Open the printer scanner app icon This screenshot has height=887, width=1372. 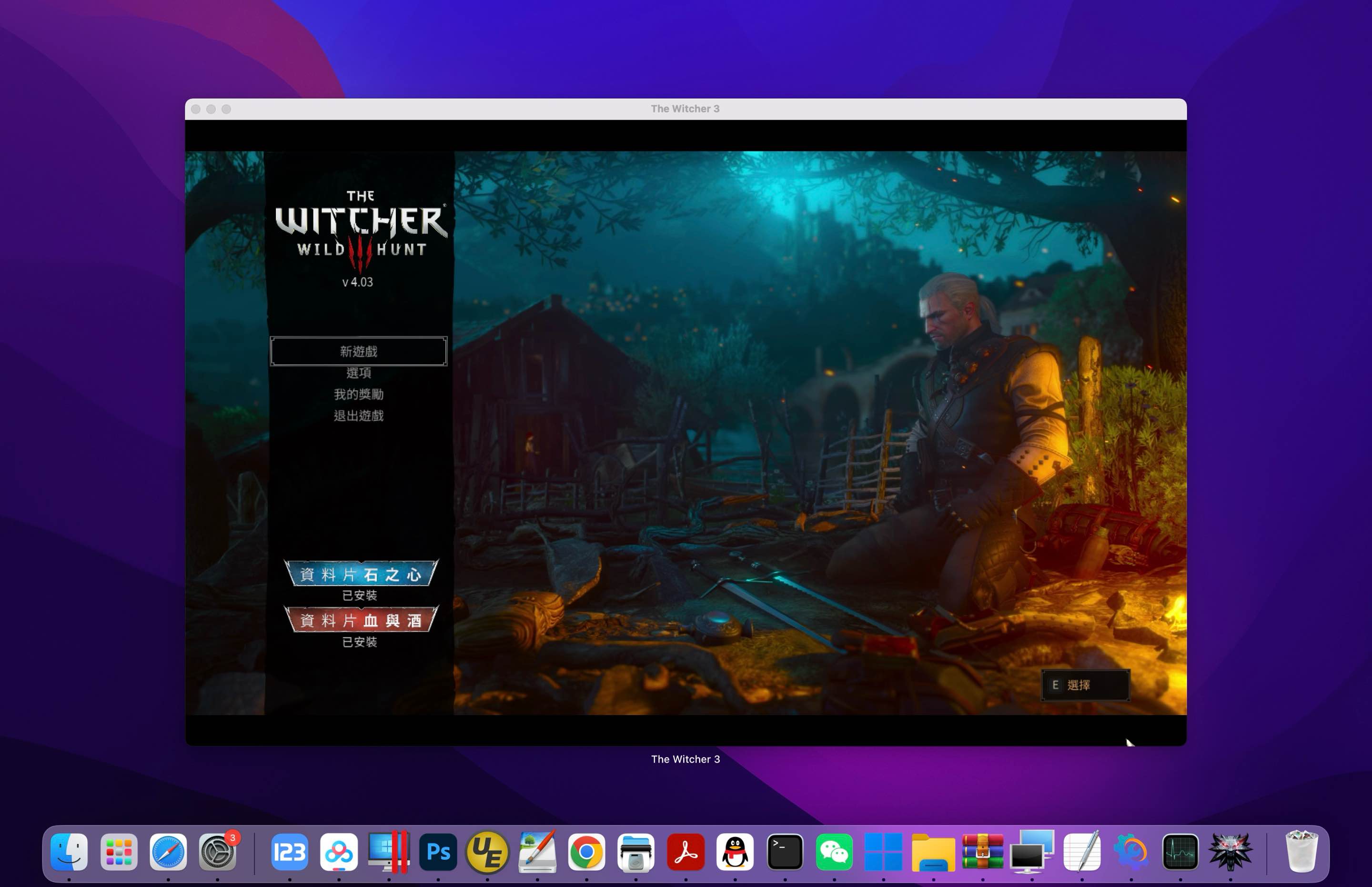[636, 851]
